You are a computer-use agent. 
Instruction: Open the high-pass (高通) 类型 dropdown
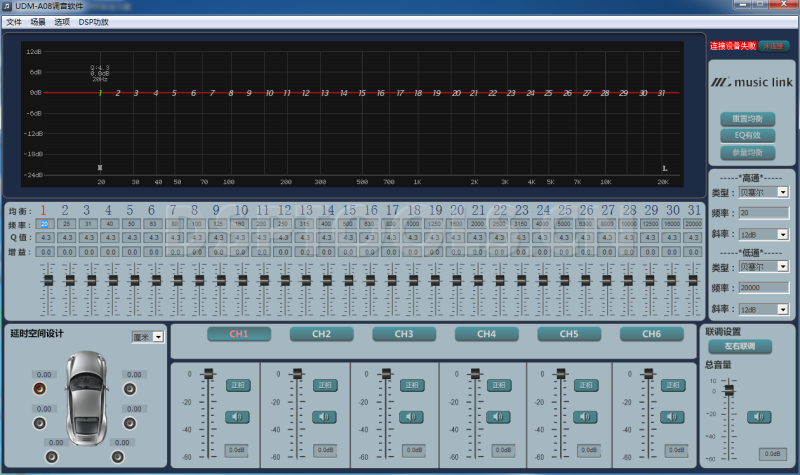point(783,192)
